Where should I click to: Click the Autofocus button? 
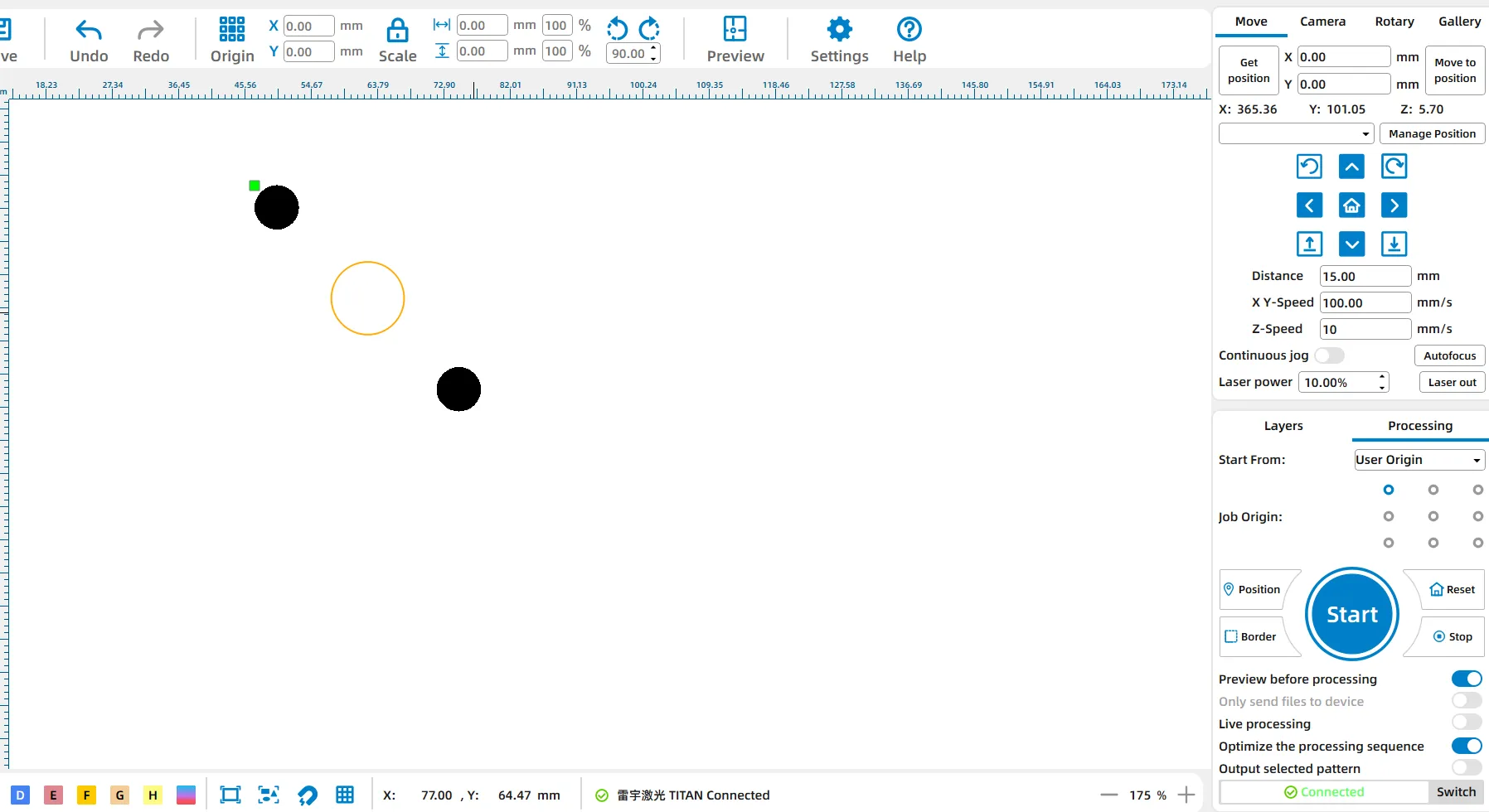coord(1449,355)
